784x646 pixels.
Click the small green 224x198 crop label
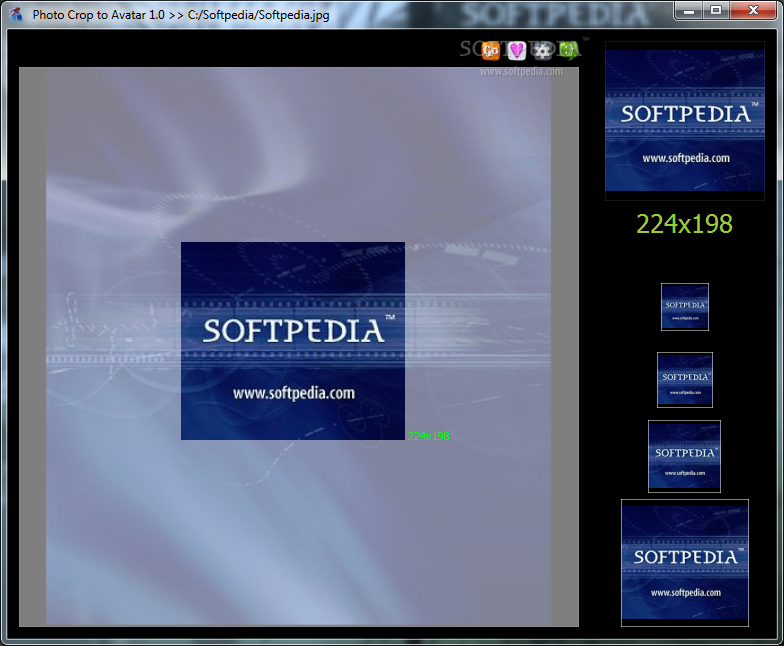428,436
